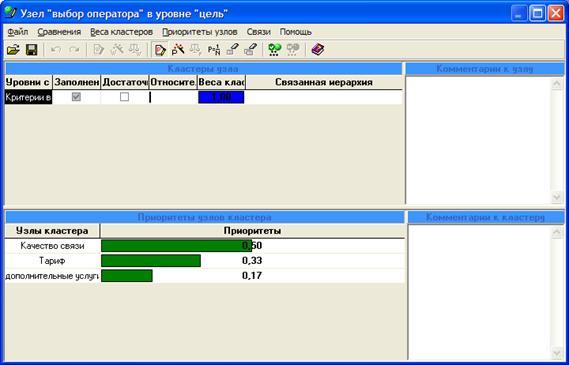Open the Веса кластеров menu
The width and height of the screenshot is (569, 365).
click(122, 32)
